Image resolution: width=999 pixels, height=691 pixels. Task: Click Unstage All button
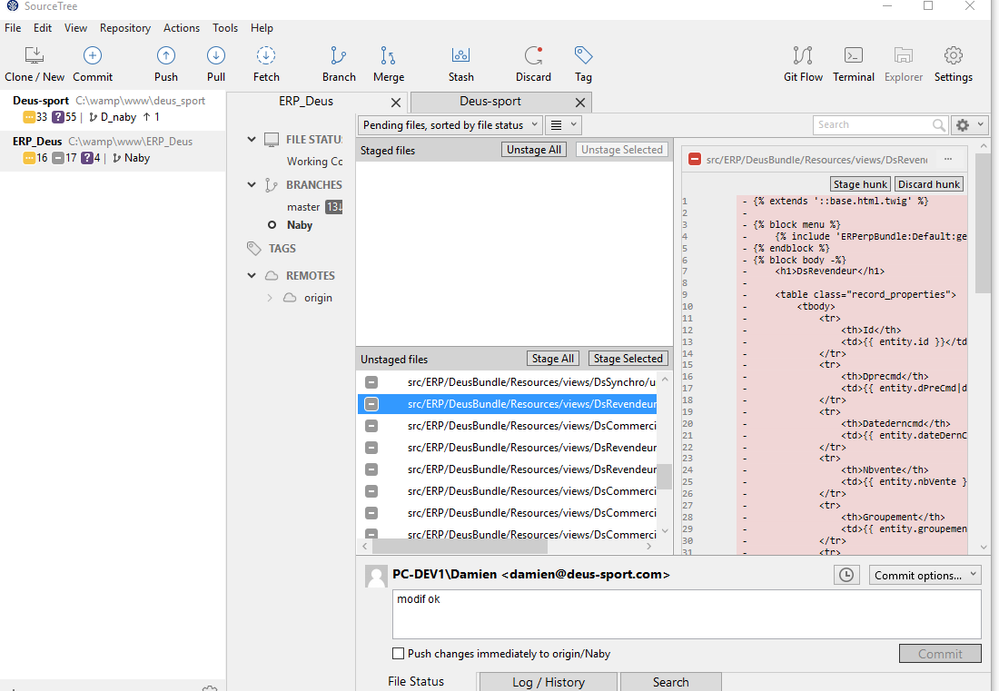534,150
